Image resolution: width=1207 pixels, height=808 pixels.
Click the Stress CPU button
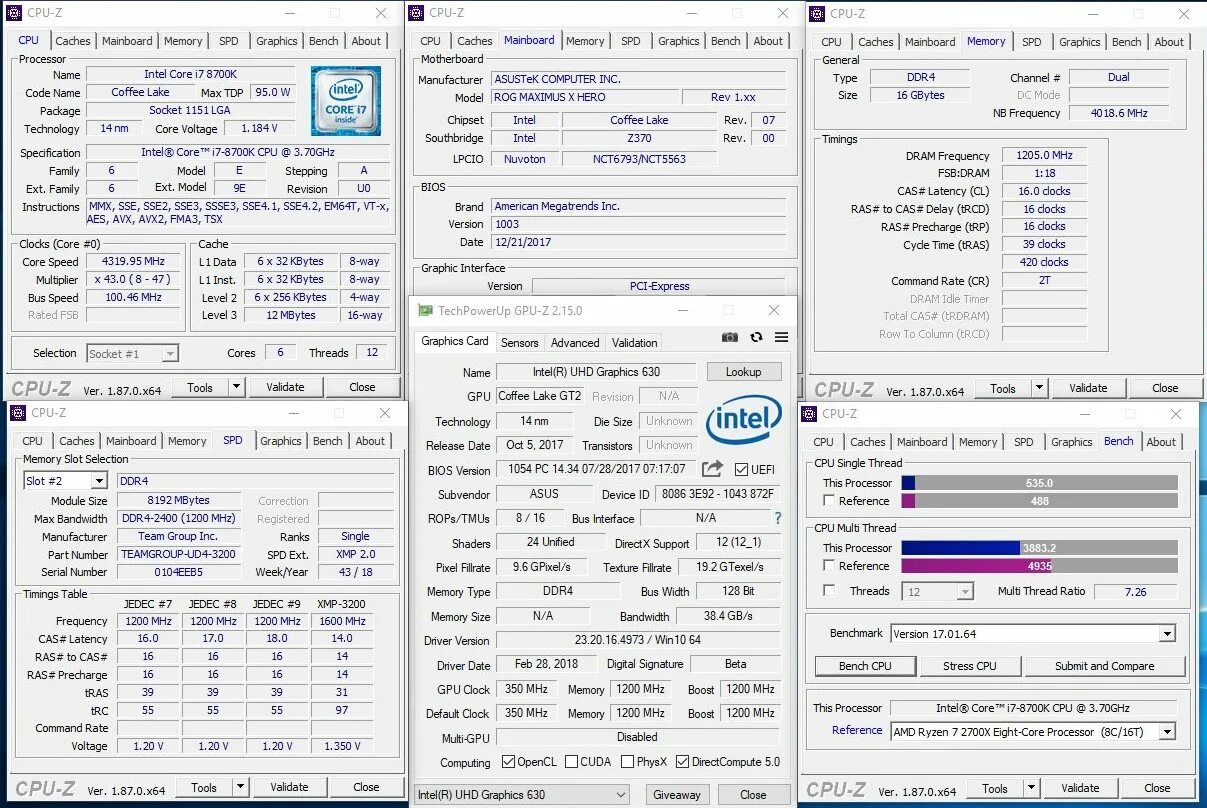point(970,666)
